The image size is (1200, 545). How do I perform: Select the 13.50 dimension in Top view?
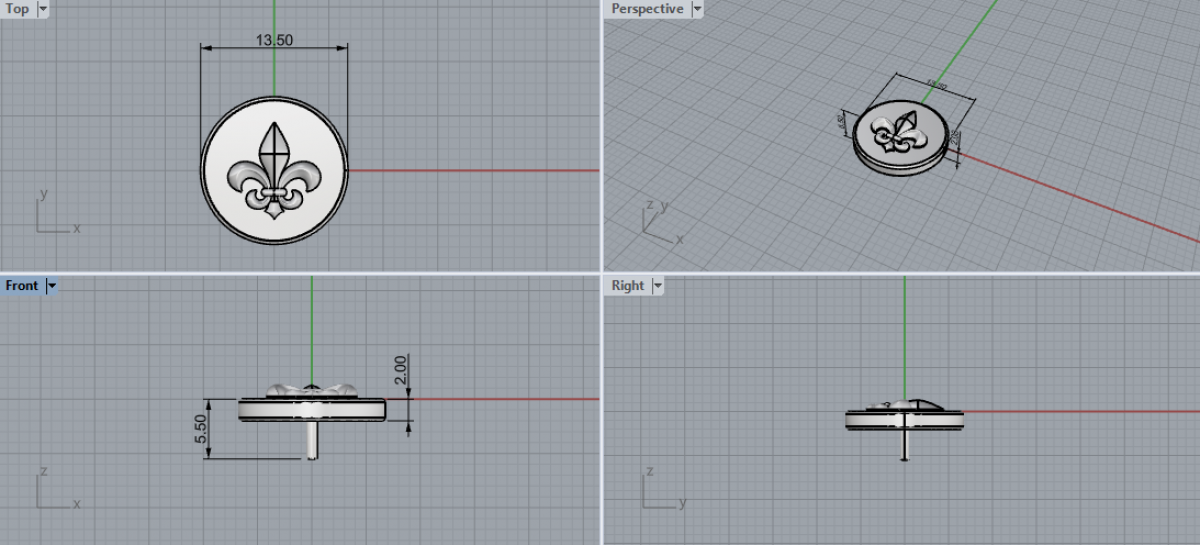click(x=274, y=41)
